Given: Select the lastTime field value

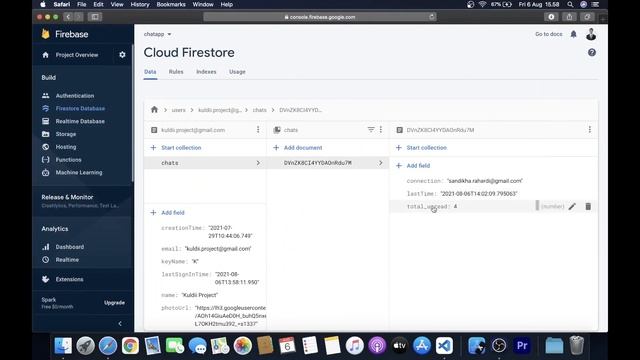Looking at the screenshot, I should [x=478, y=193].
